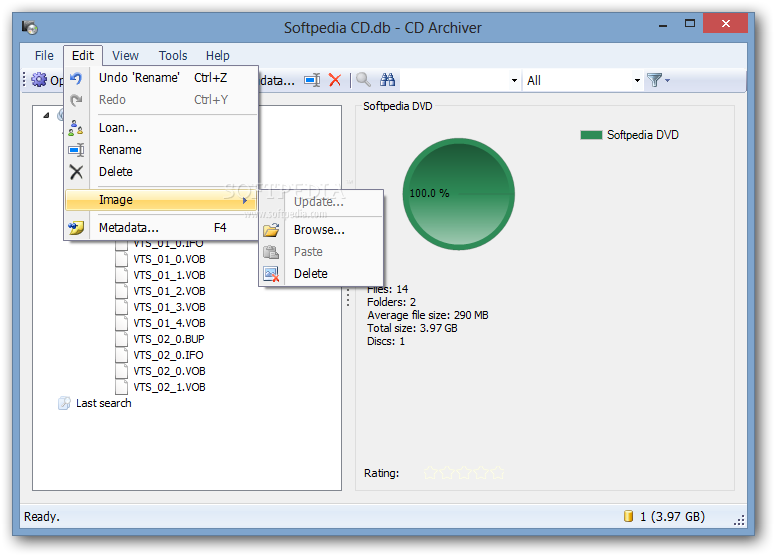Click the red X delete toolbar icon
The image size is (775, 556).
[335, 80]
